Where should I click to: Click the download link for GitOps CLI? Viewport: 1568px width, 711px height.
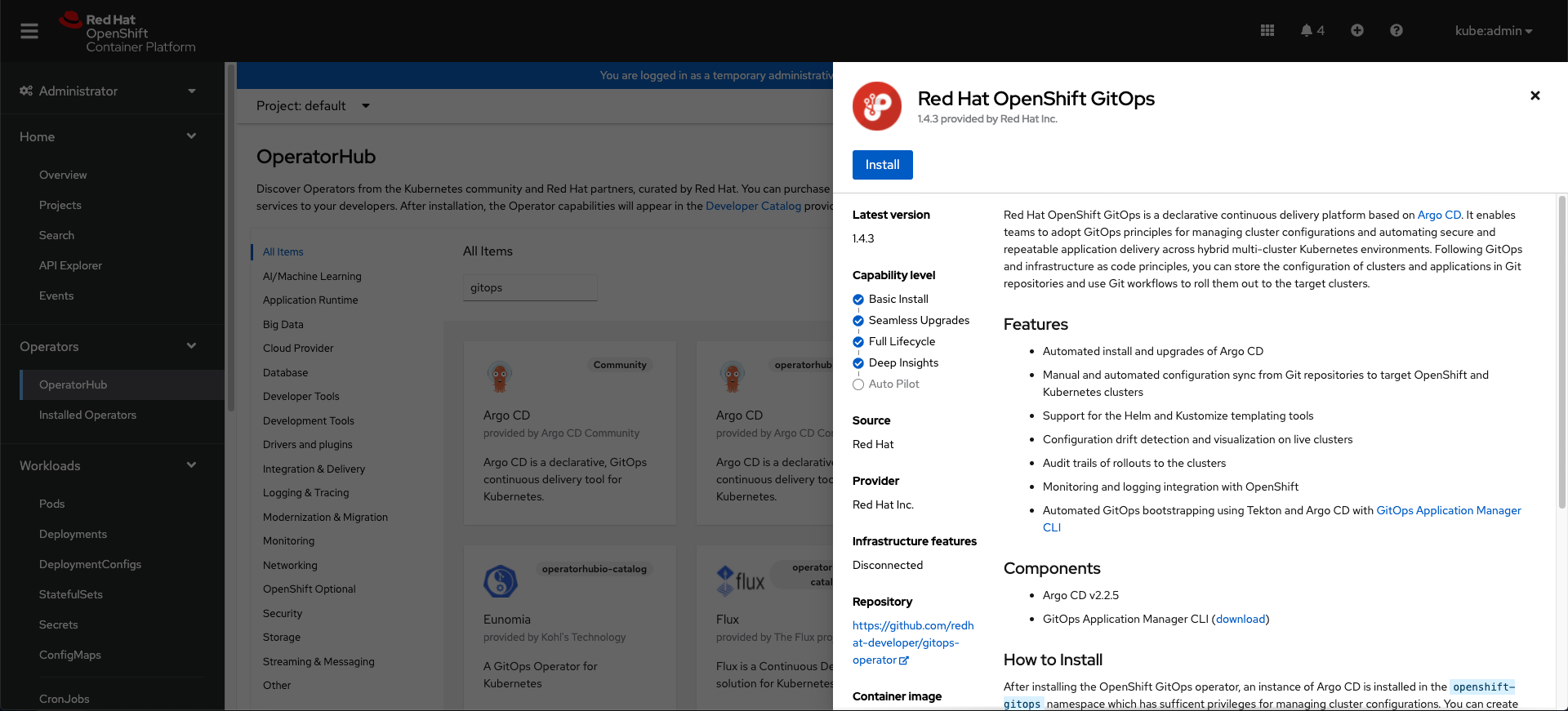[1241, 619]
